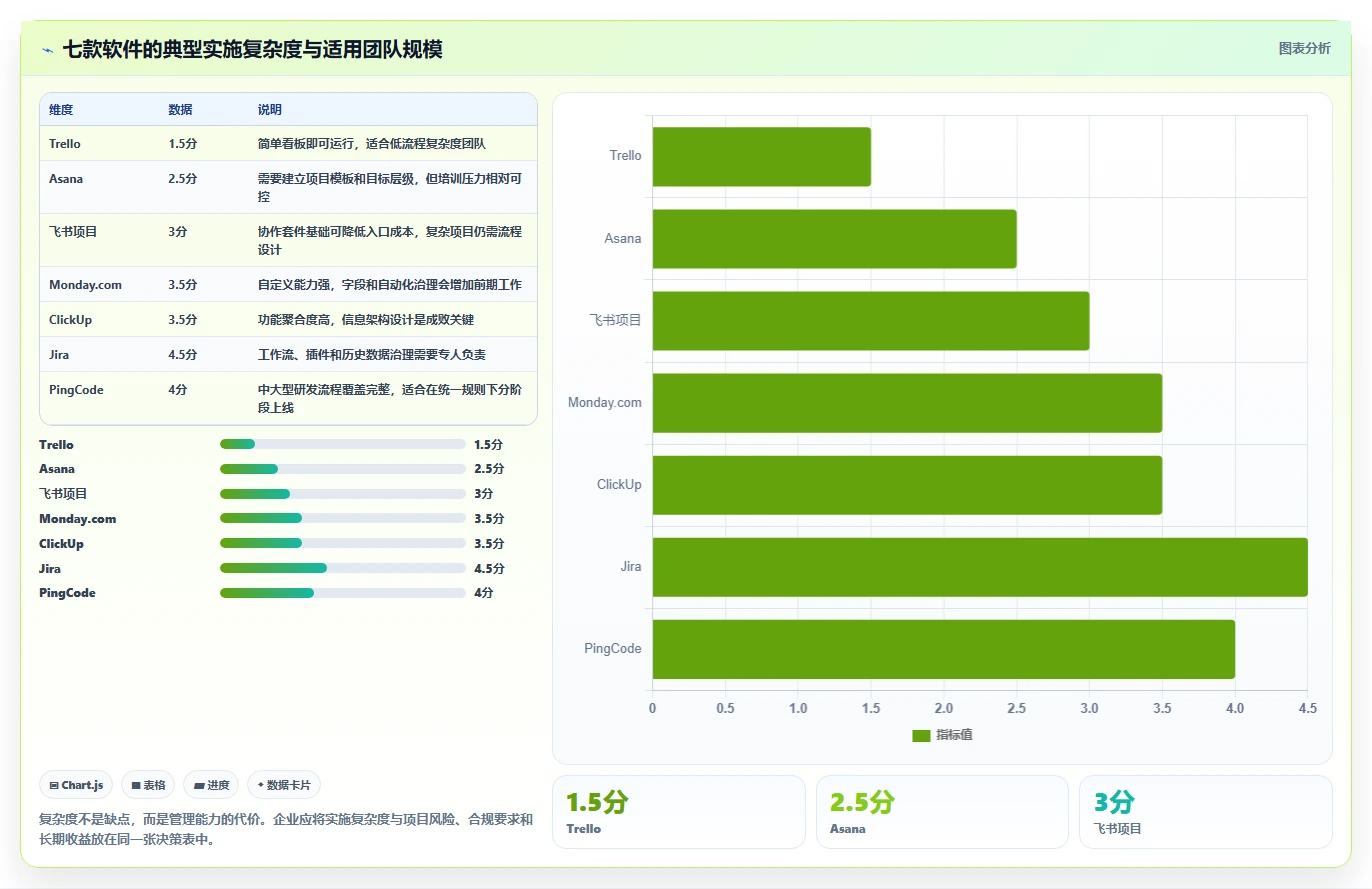Click the Asana progress bar

343,469
